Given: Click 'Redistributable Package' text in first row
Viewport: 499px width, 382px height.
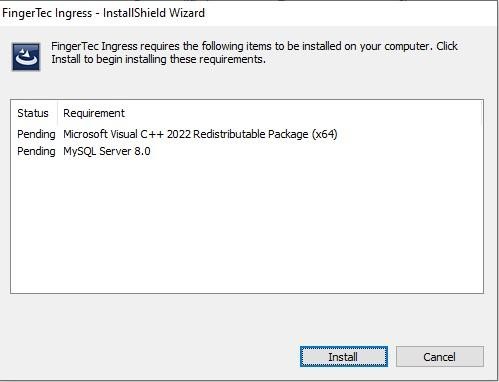Looking at the screenshot, I should pyautogui.click(x=251, y=134).
